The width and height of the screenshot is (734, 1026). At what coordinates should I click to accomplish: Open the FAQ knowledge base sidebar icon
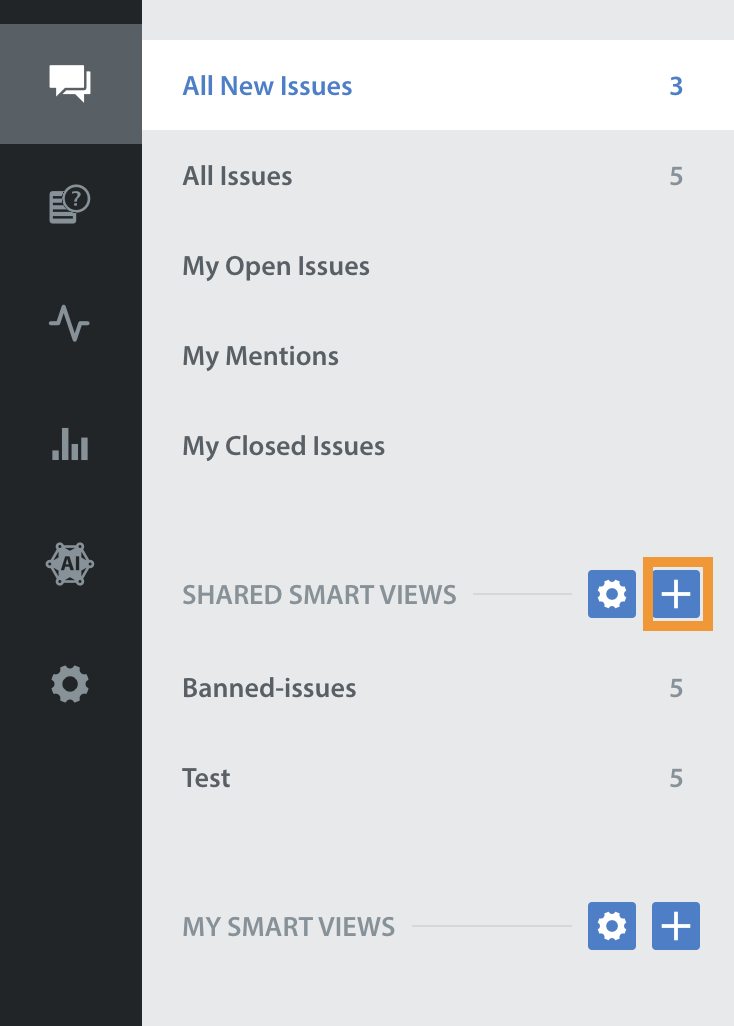[70, 204]
